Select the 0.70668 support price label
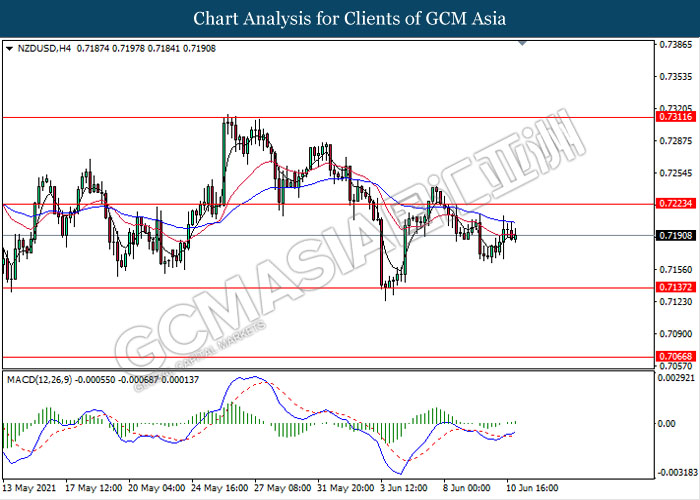The height and width of the screenshot is (500, 700). click(x=676, y=356)
